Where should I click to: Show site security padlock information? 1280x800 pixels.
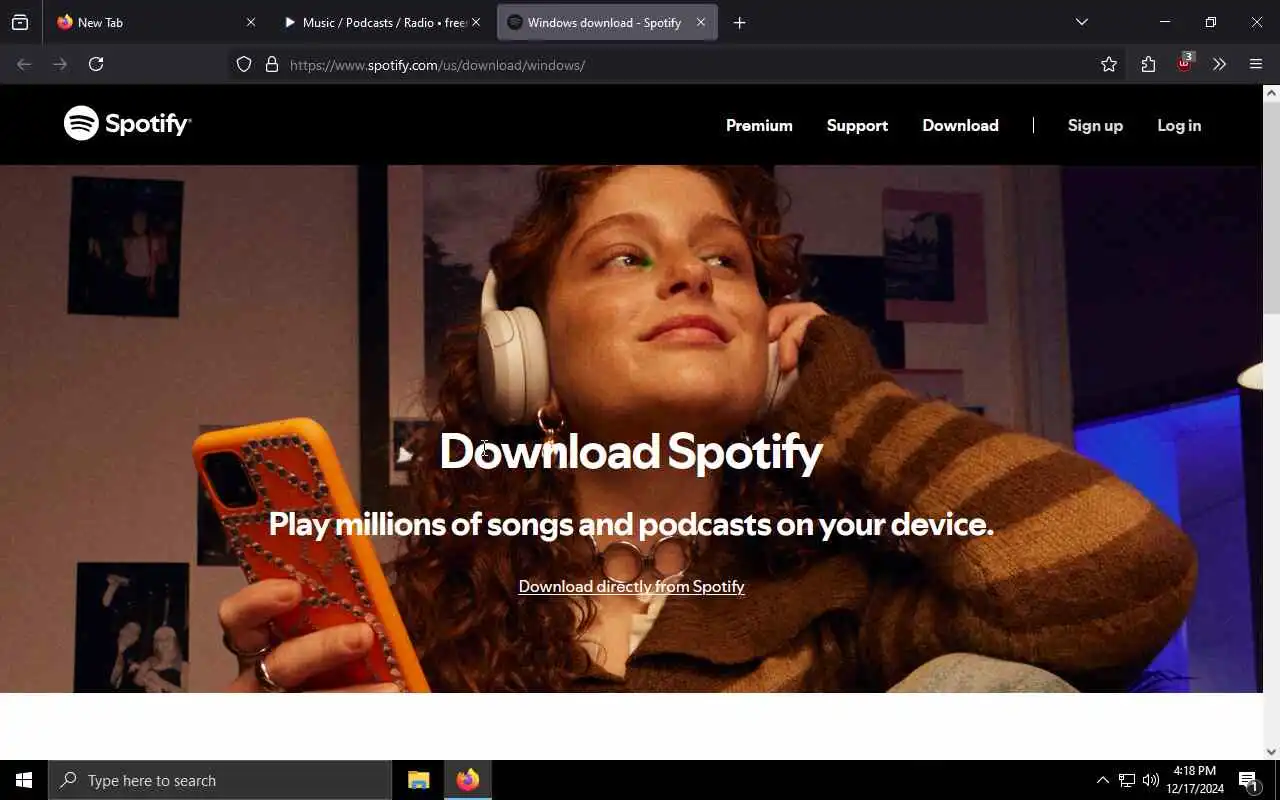(x=271, y=64)
